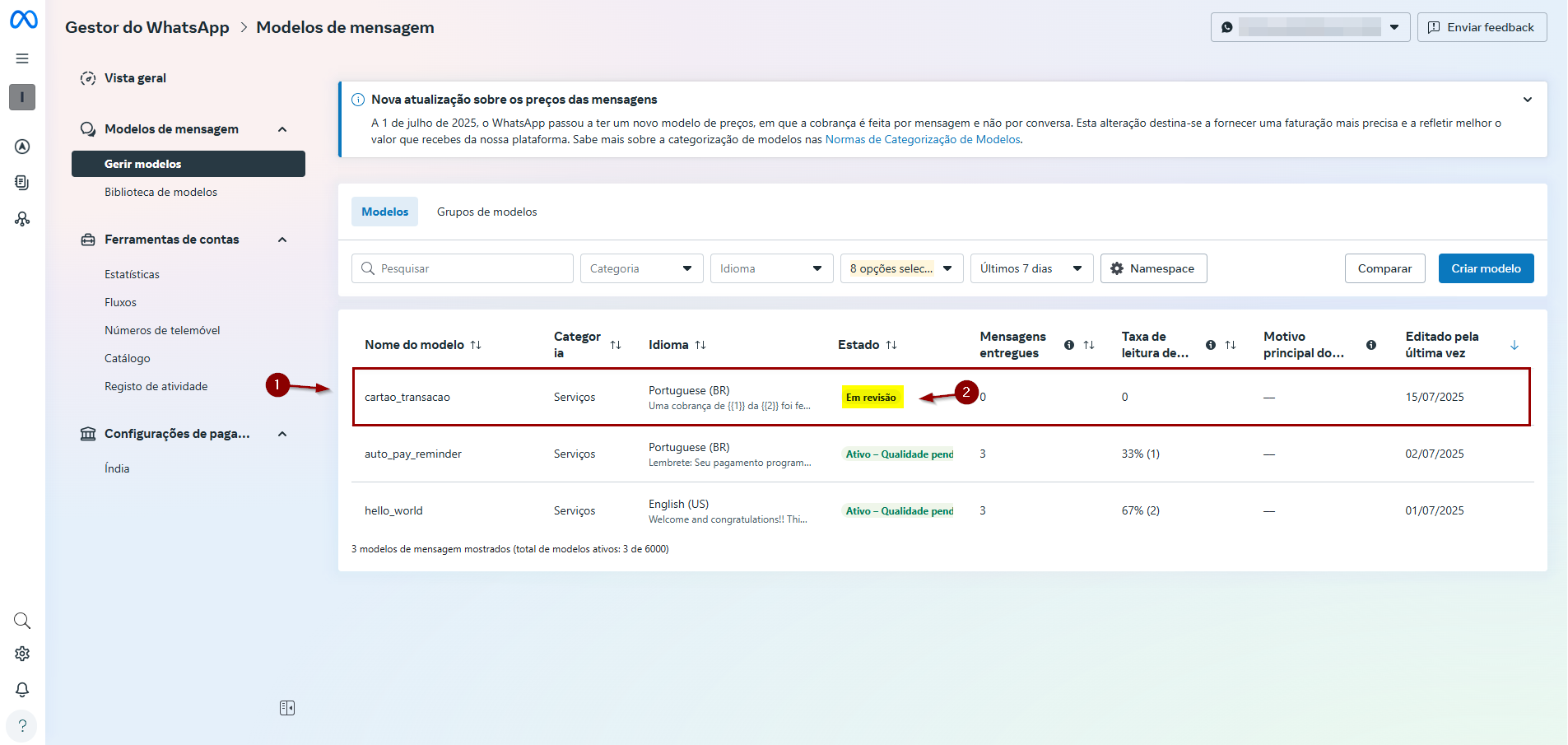Open the hamburger menu in left rail
This screenshot has height=745, width=1568.
pos(22,58)
